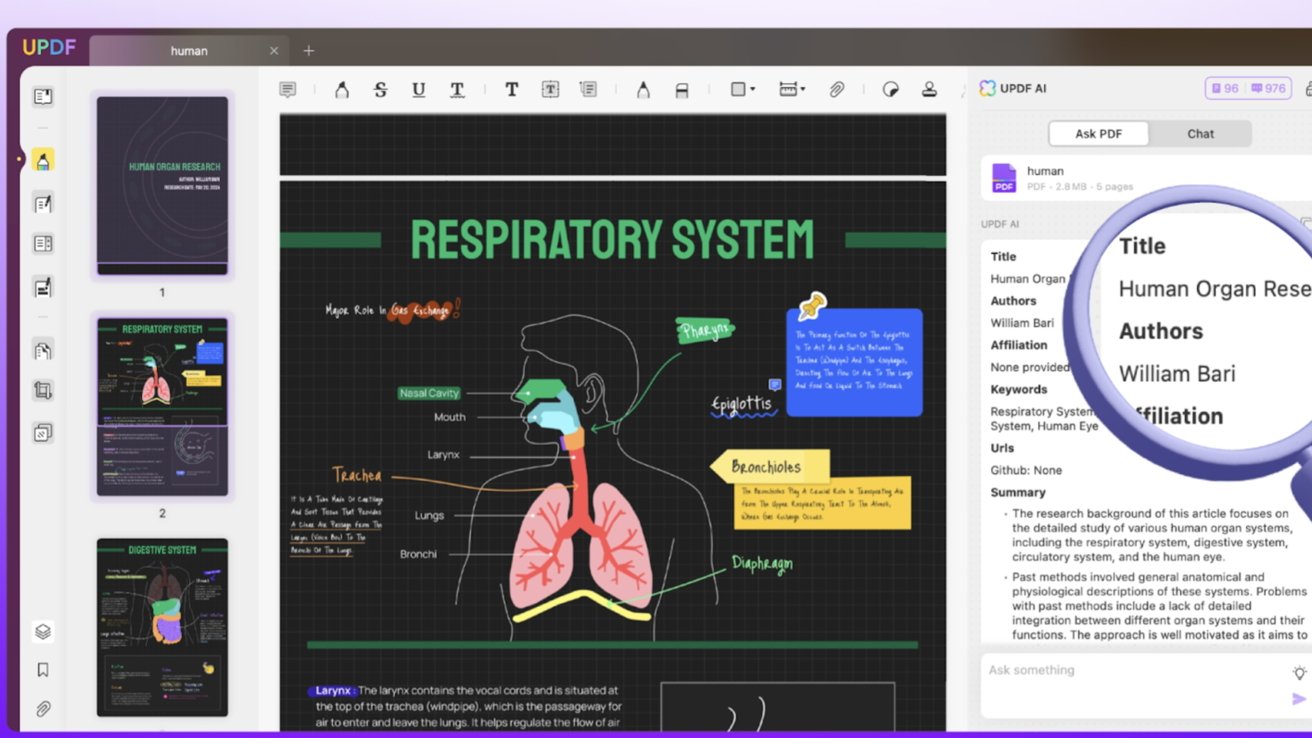Select the sticky note comment tool
Viewport: 1312px width, 738px height.
288,90
